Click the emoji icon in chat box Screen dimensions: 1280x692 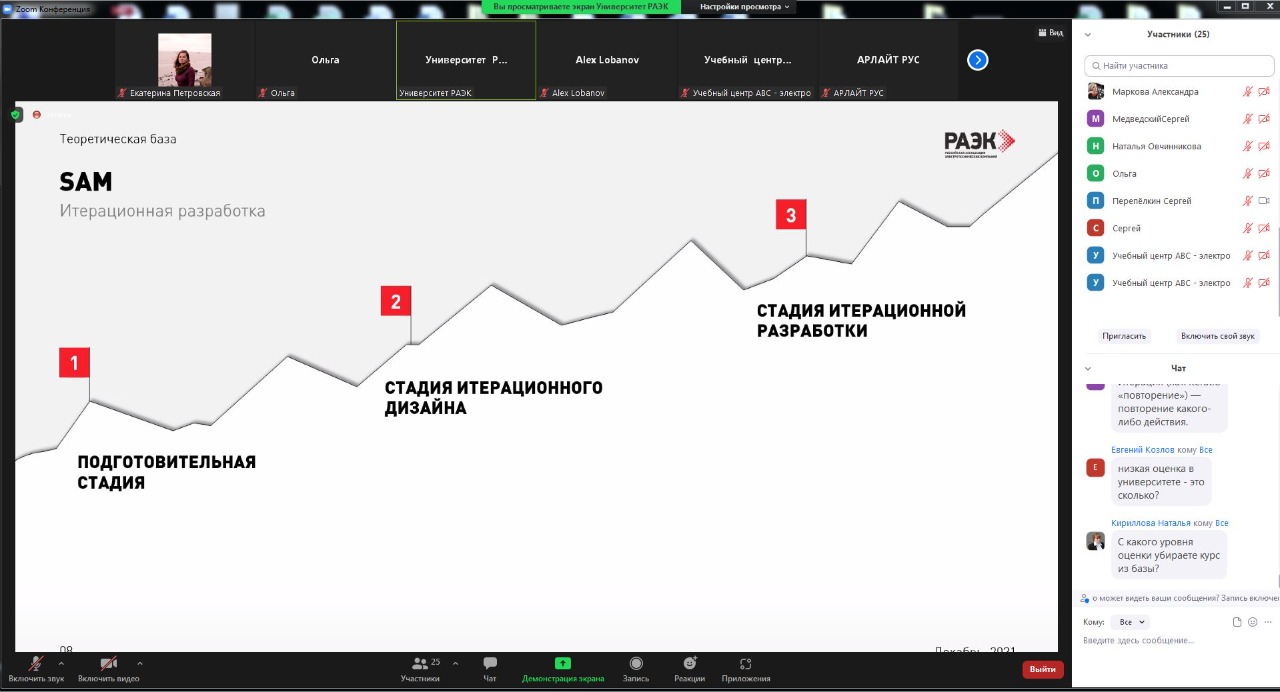click(1252, 622)
